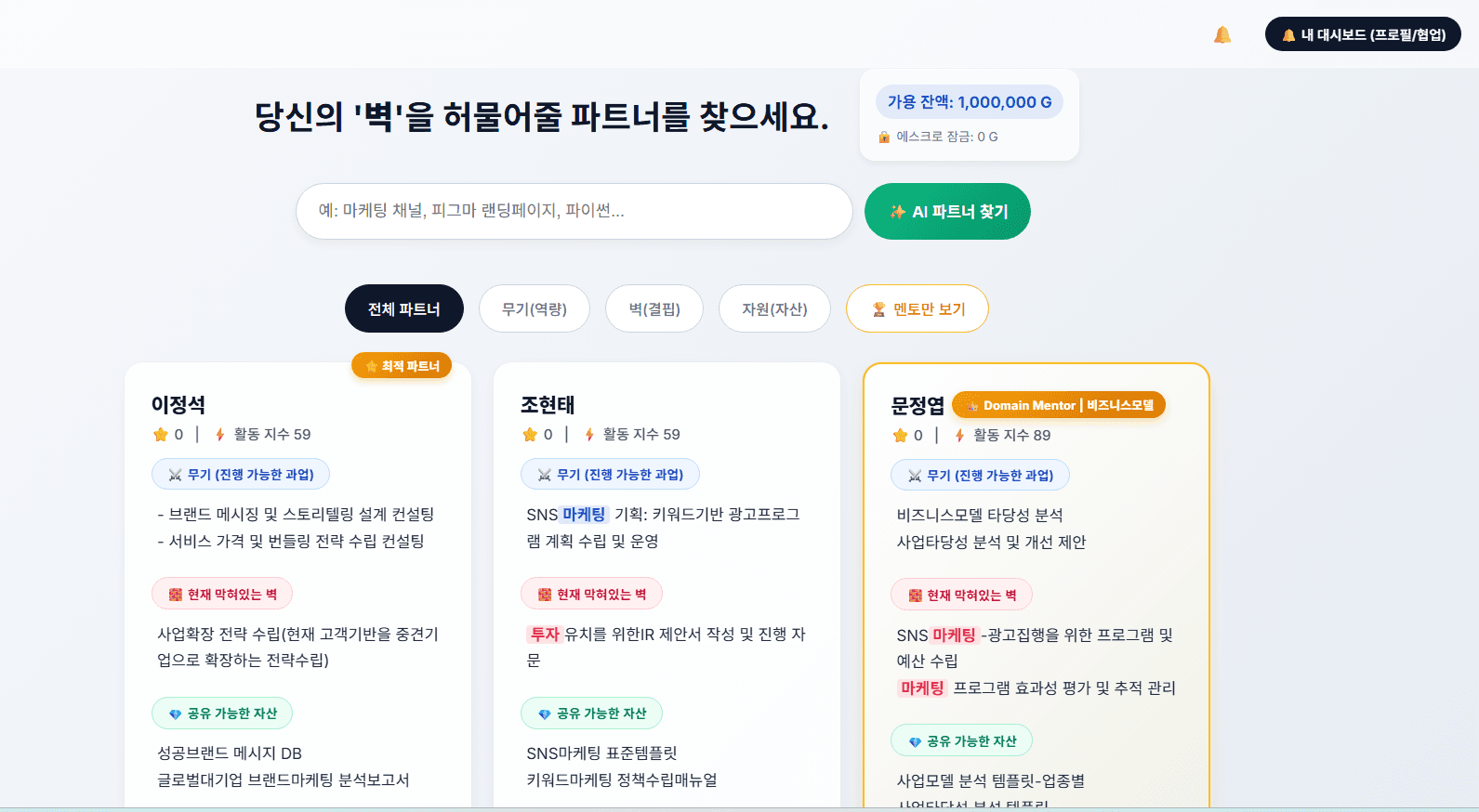Click 무기 (진행 가능한 과업) tag on 문정엽 card
Screen dimensions: 1479x812
[980, 475]
